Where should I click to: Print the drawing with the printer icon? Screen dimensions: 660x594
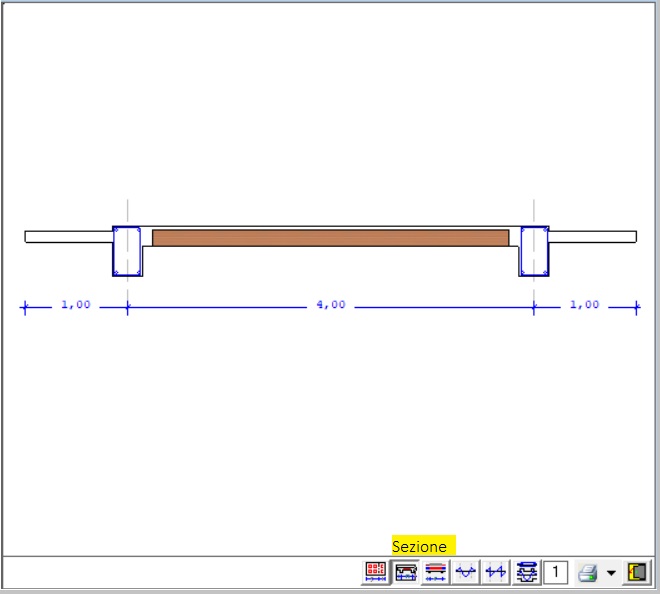[588, 573]
